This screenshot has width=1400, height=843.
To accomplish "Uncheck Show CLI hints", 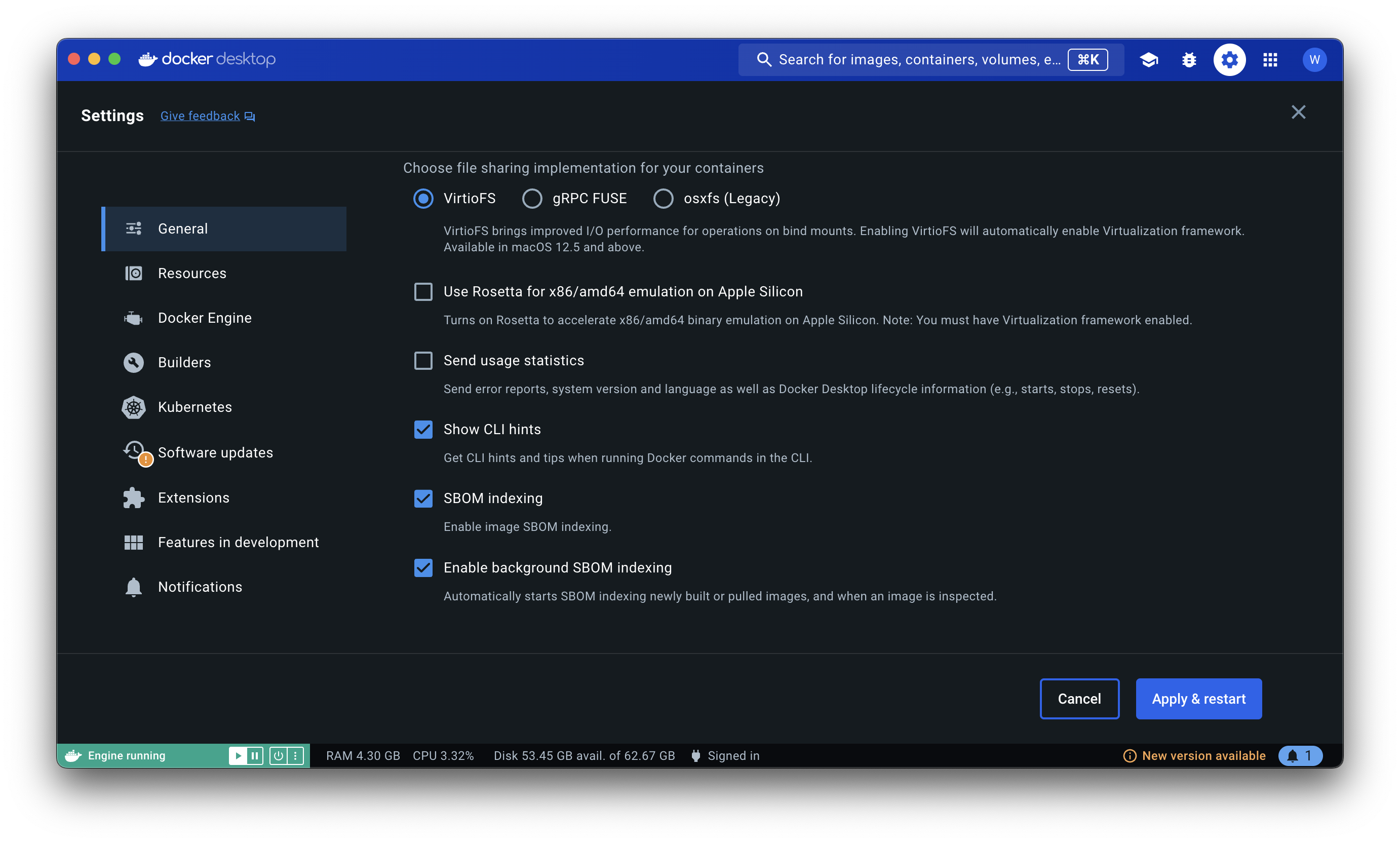I will click(423, 430).
